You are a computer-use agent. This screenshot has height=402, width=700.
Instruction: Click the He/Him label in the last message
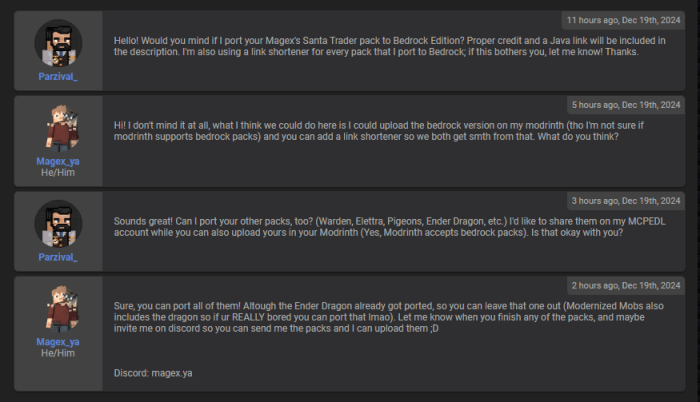[58, 353]
